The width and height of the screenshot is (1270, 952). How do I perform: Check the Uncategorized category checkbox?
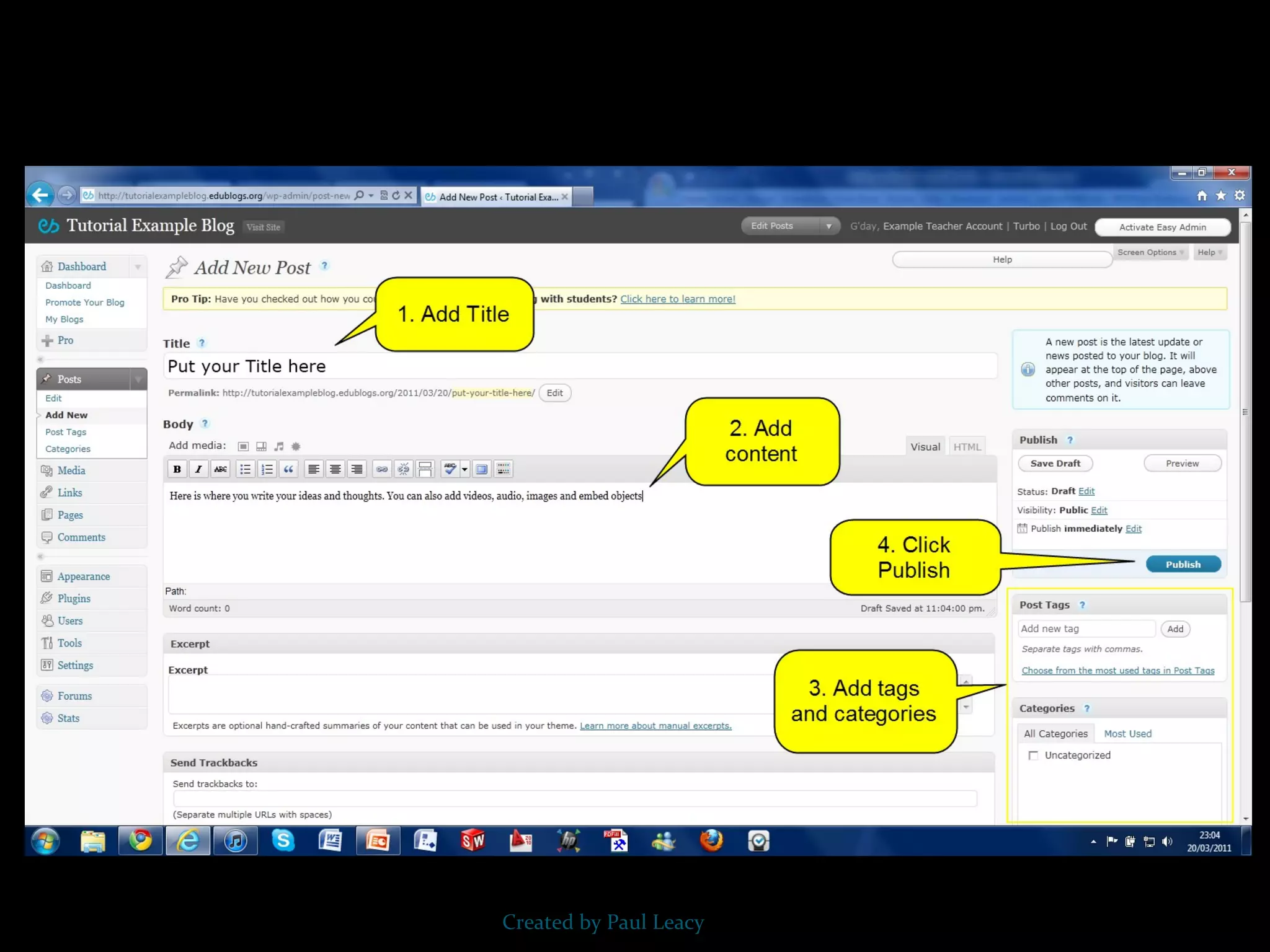pos(1033,755)
